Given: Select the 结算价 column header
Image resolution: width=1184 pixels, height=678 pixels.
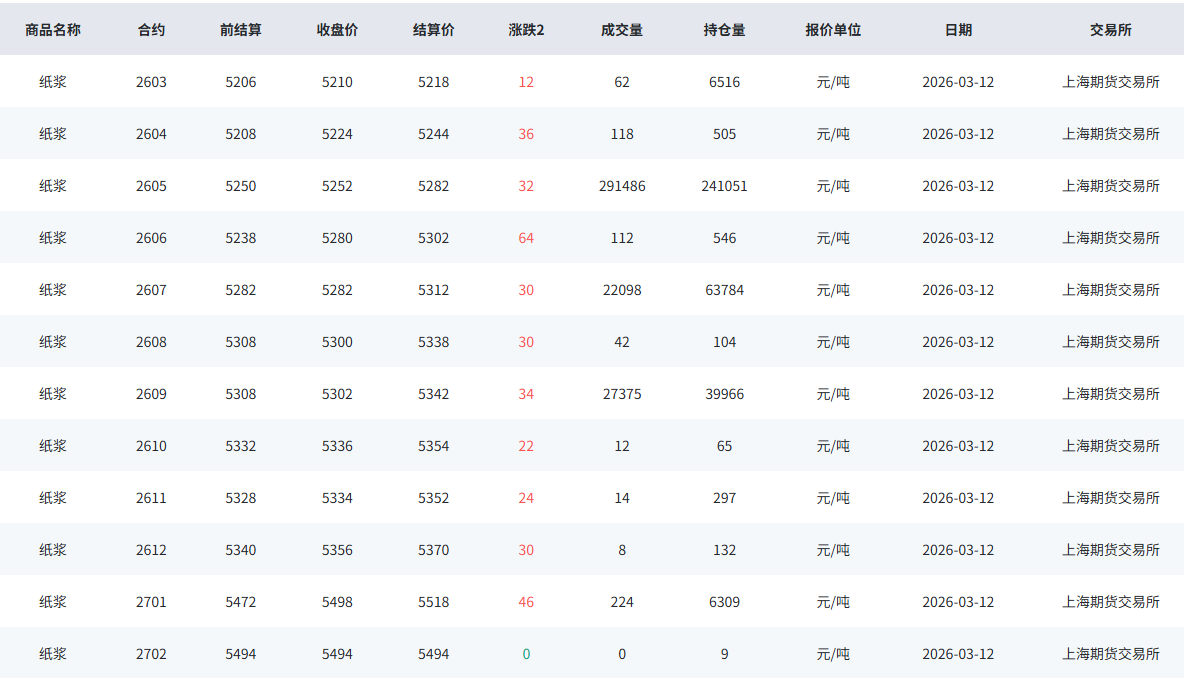Looking at the screenshot, I should click(x=434, y=30).
